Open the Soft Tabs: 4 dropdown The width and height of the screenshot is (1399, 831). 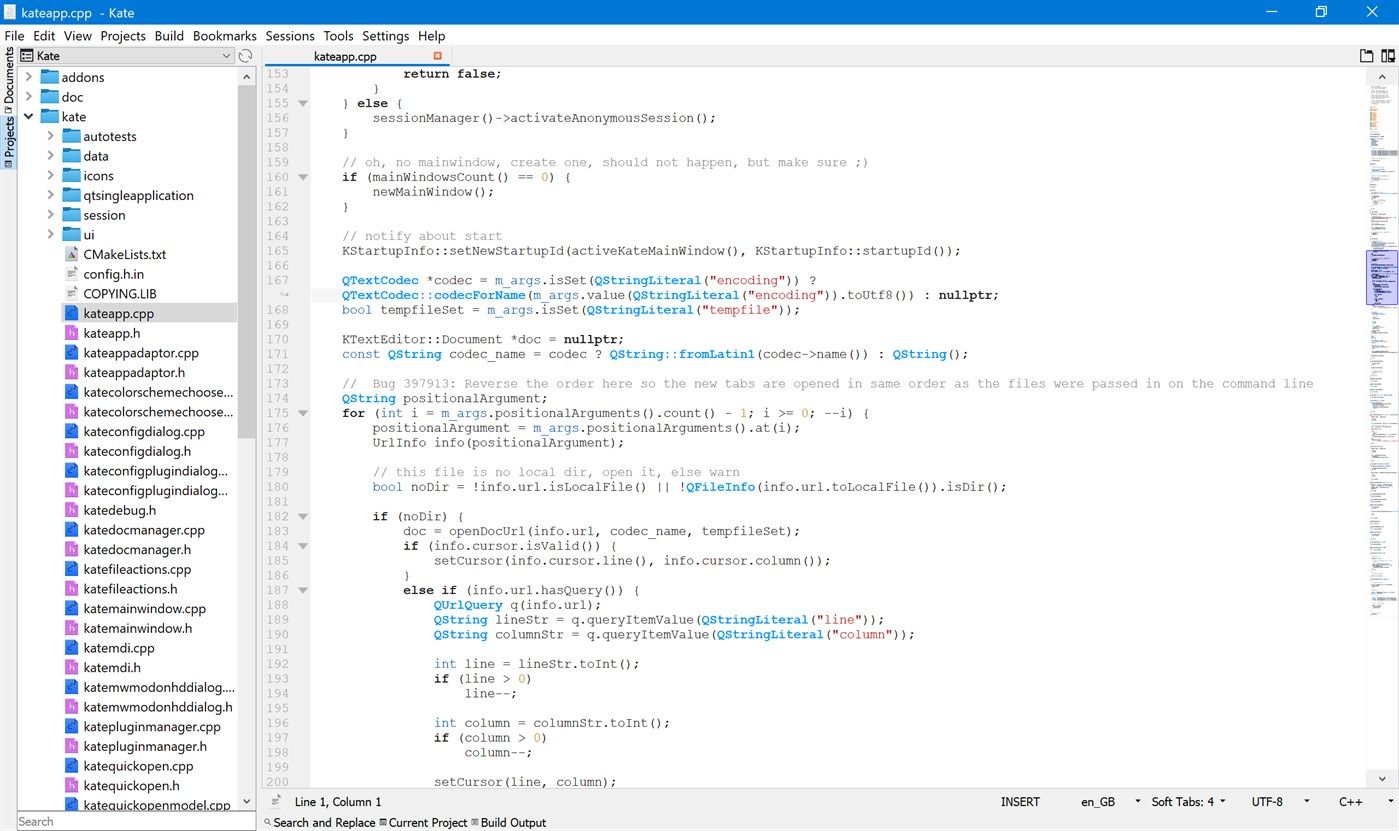tap(1189, 801)
